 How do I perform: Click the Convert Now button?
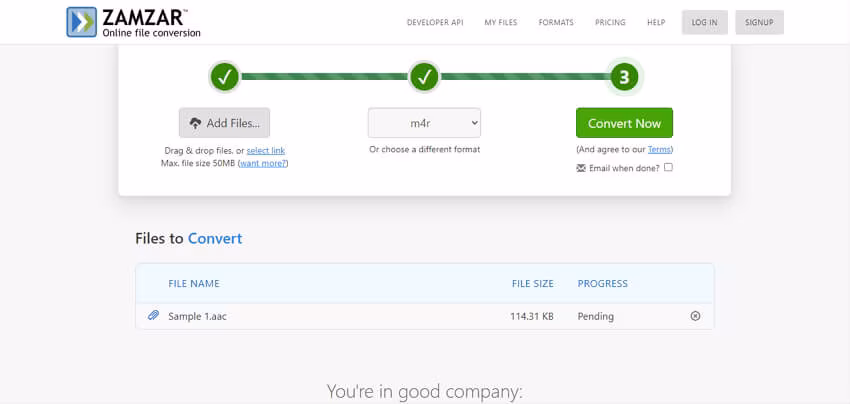[x=624, y=123]
